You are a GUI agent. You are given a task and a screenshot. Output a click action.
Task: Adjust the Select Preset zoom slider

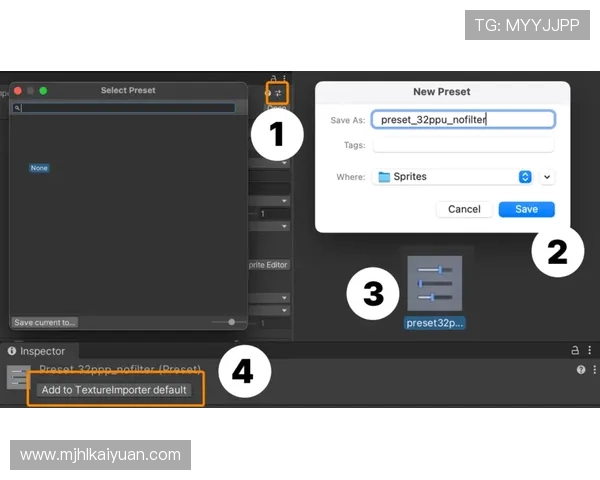232,322
